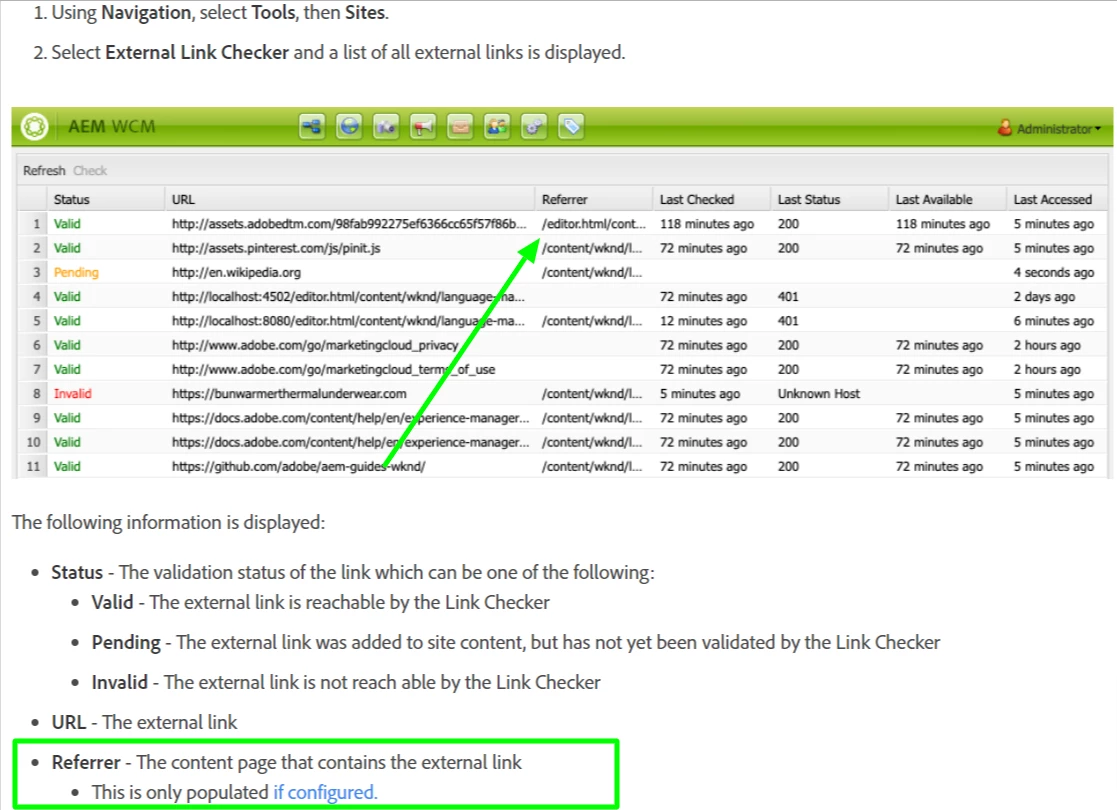The image size is (1117, 810).
Task: Open the Websites (sitemap) toolbar icon
Action: pos(312,127)
